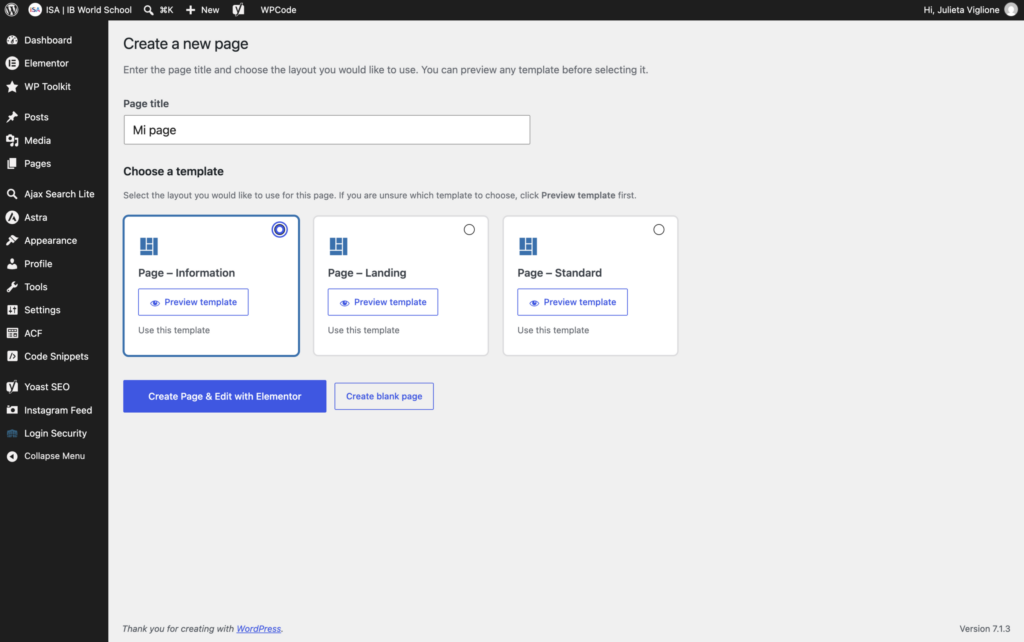Click the Create a new page heading

(x=185, y=44)
